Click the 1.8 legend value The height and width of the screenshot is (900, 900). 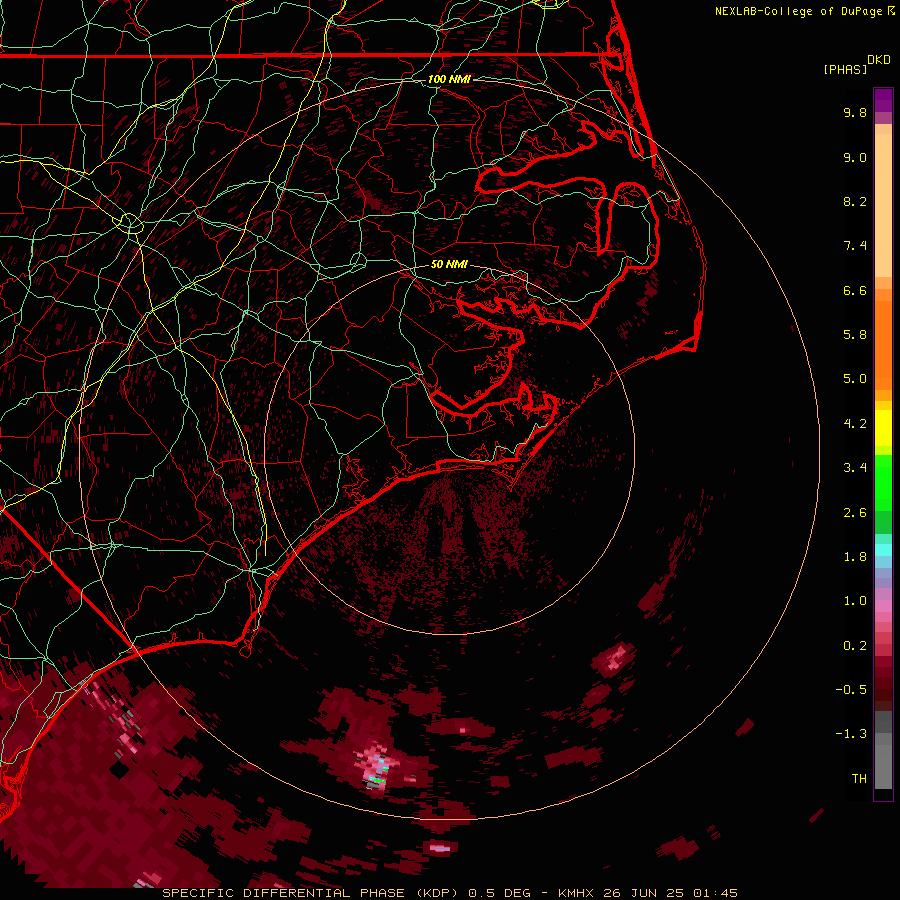tap(855, 557)
